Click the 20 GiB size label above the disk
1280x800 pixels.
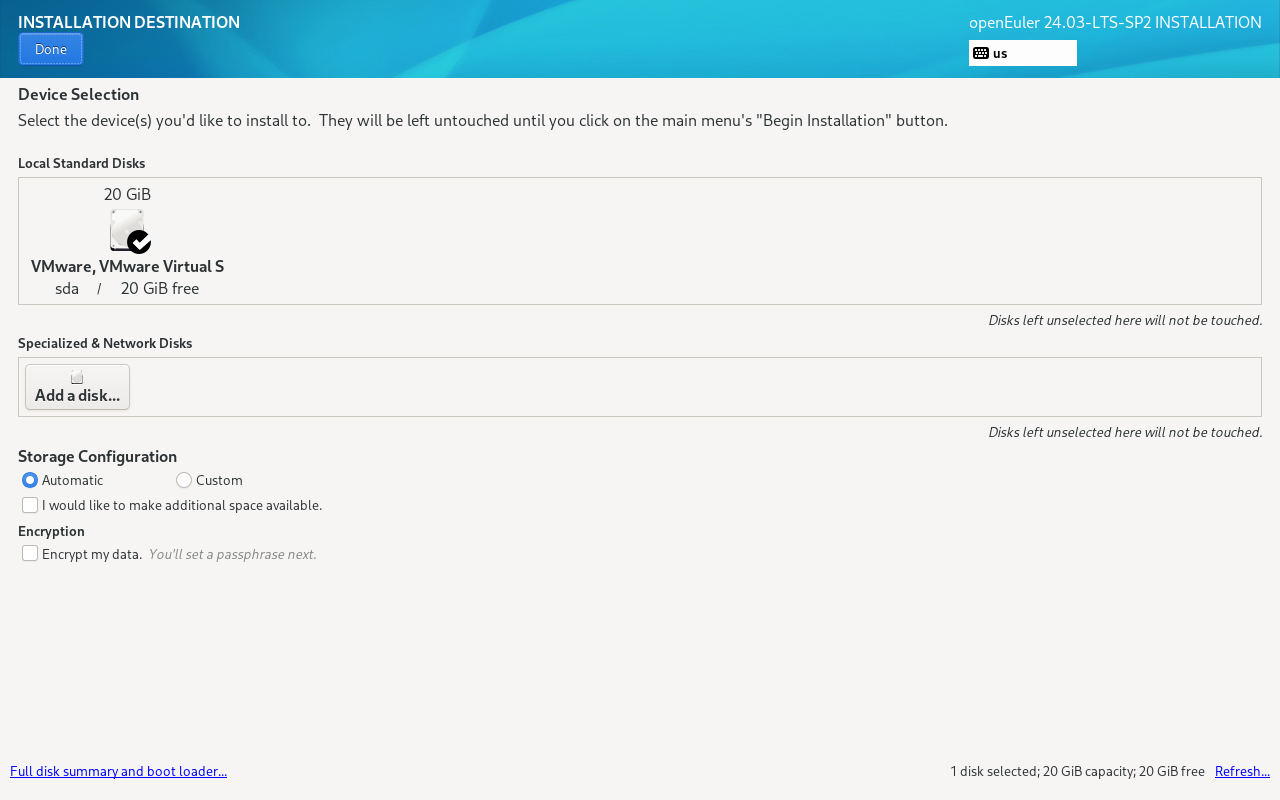(127, 194)
